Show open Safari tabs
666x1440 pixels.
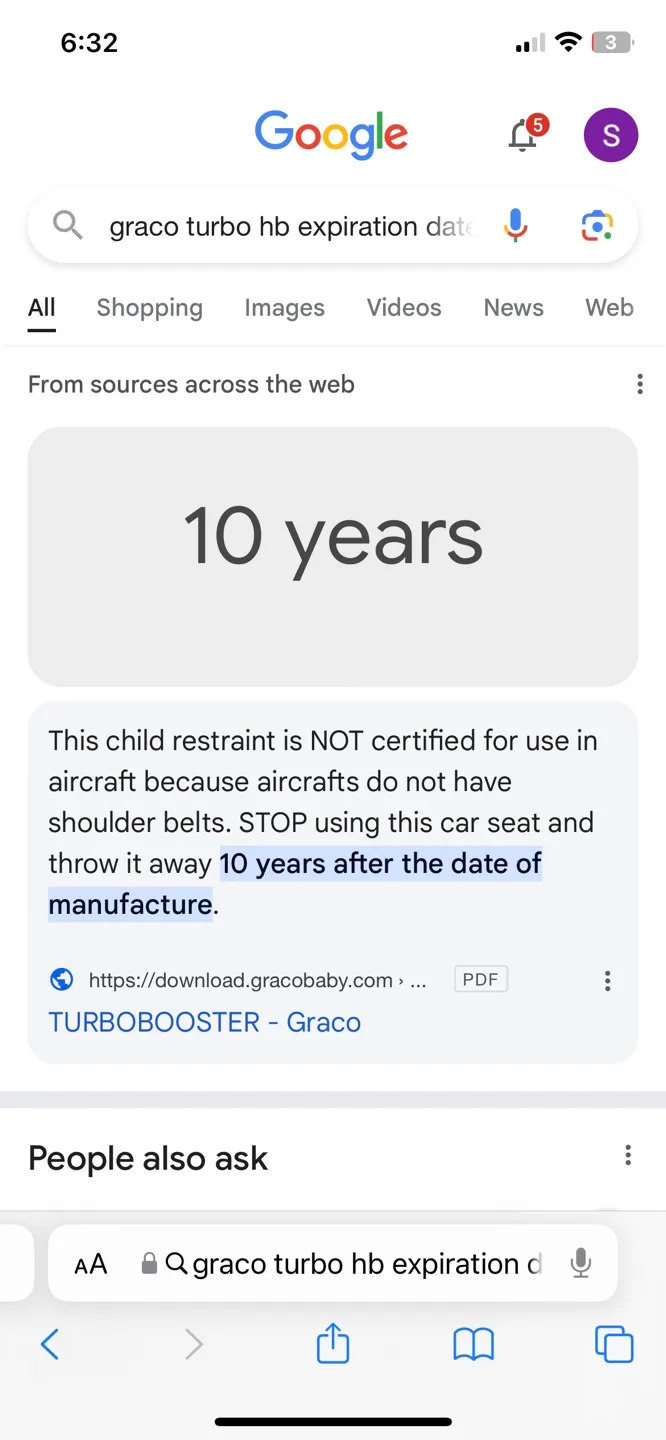point(614,1344)
